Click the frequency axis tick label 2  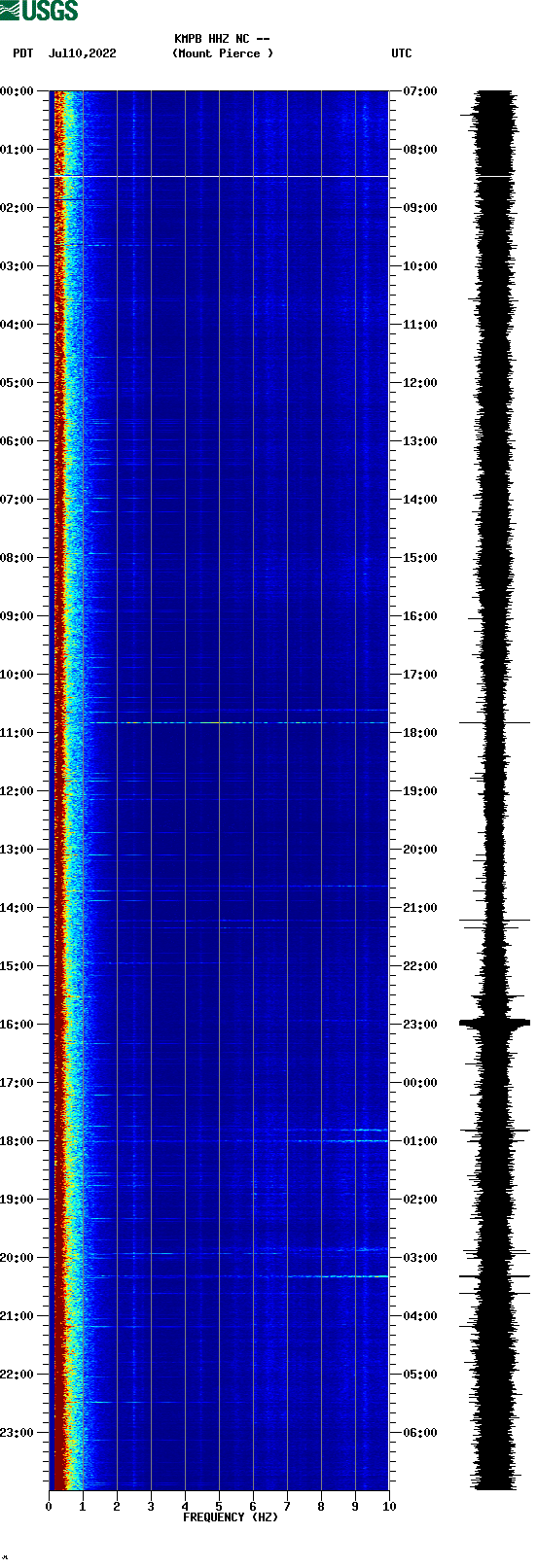tap(117, 1507)
